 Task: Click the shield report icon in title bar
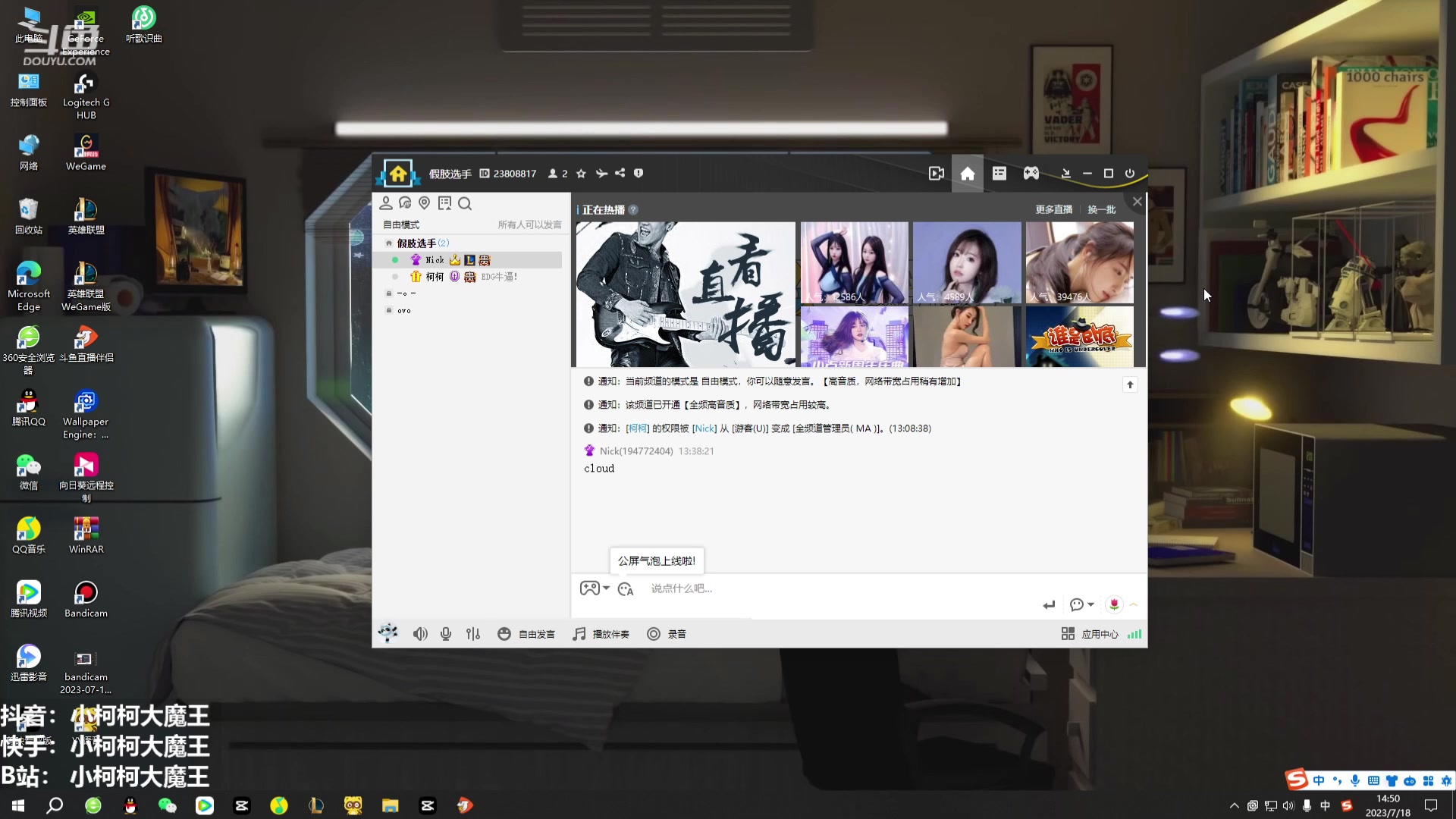click(x=639, y=173)
